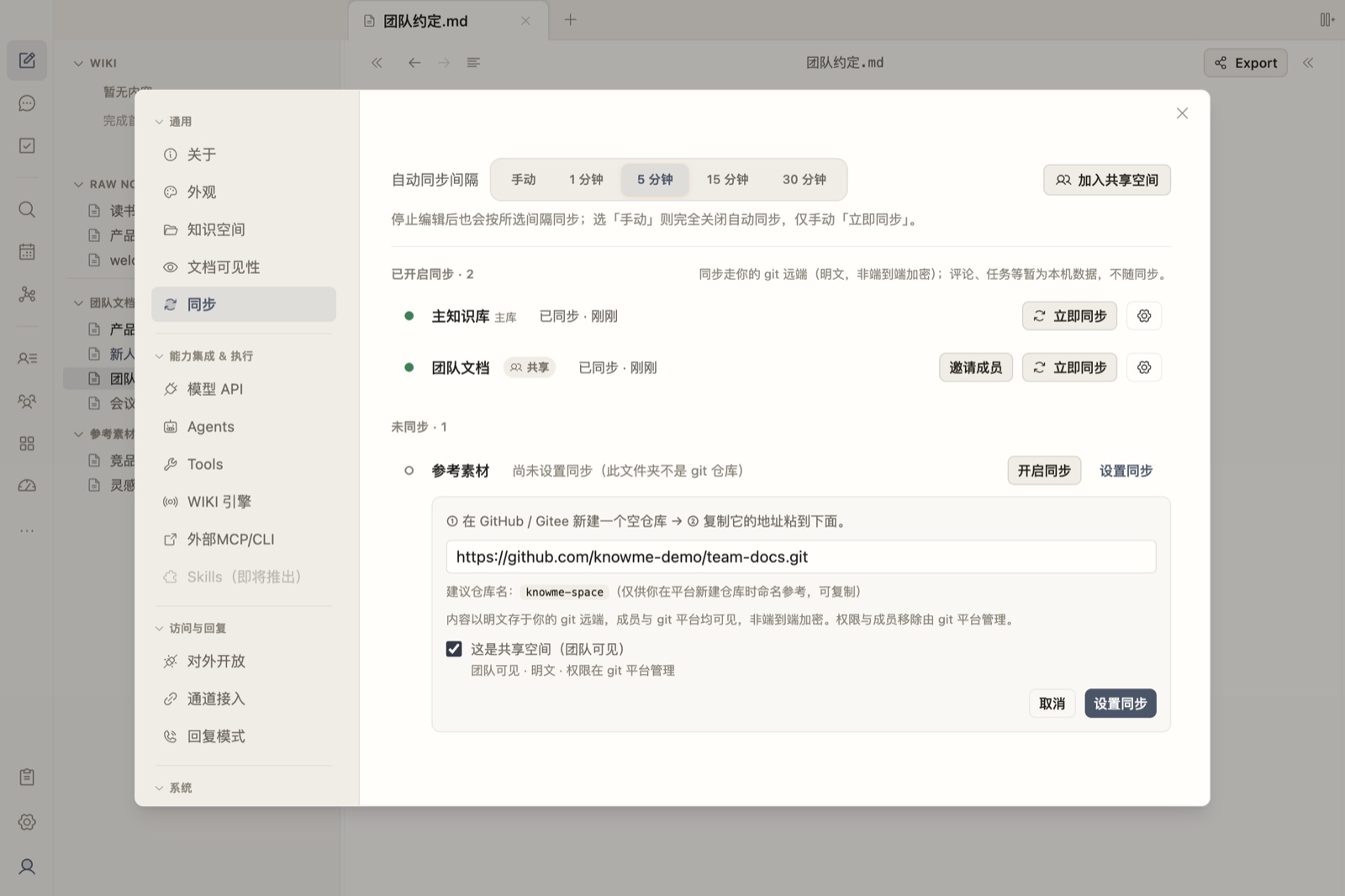Open the knowledge graph icon in left rail
1345x896 pixels.
click(27, 294)
